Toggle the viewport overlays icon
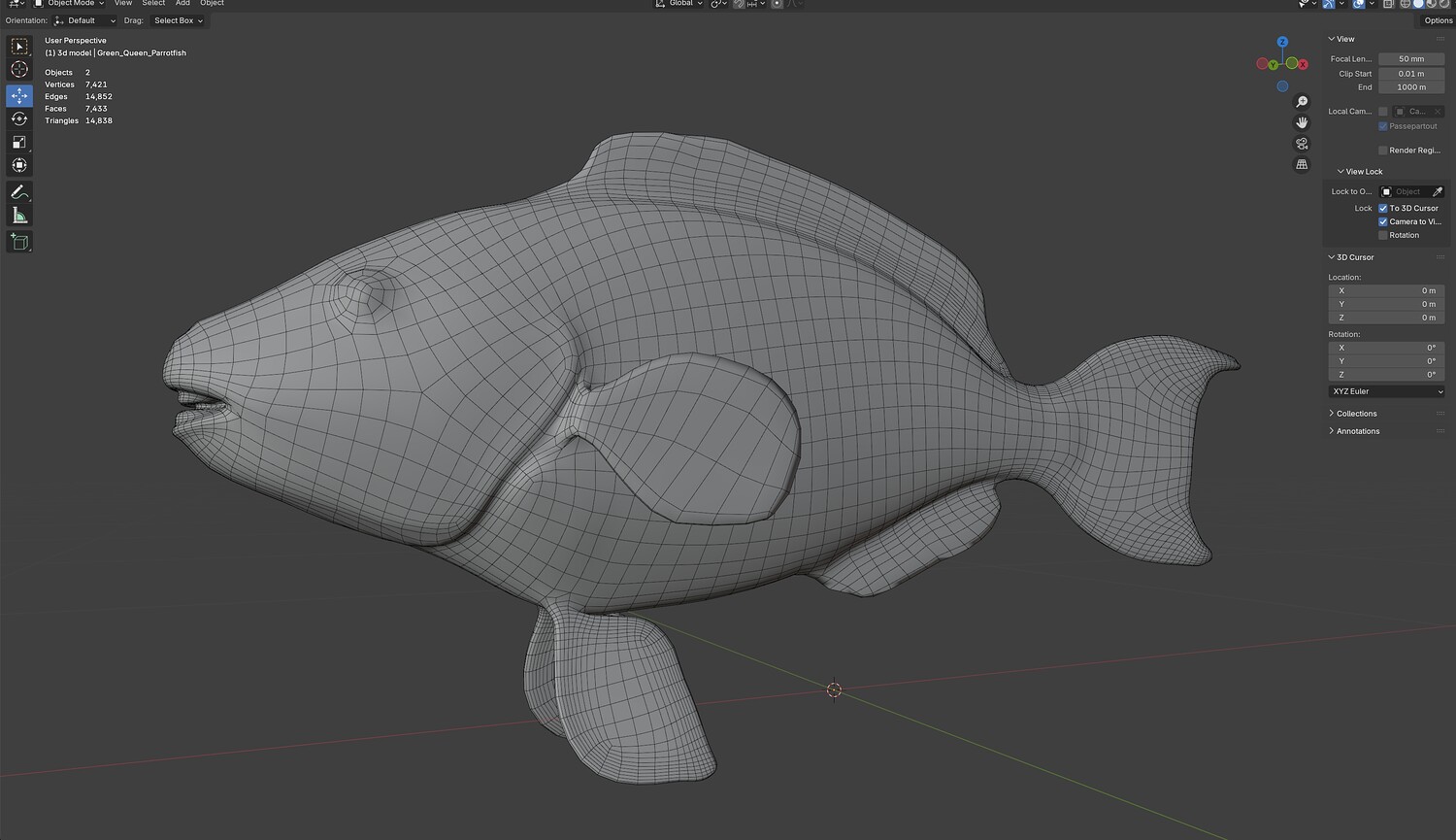 [1359, 4]
